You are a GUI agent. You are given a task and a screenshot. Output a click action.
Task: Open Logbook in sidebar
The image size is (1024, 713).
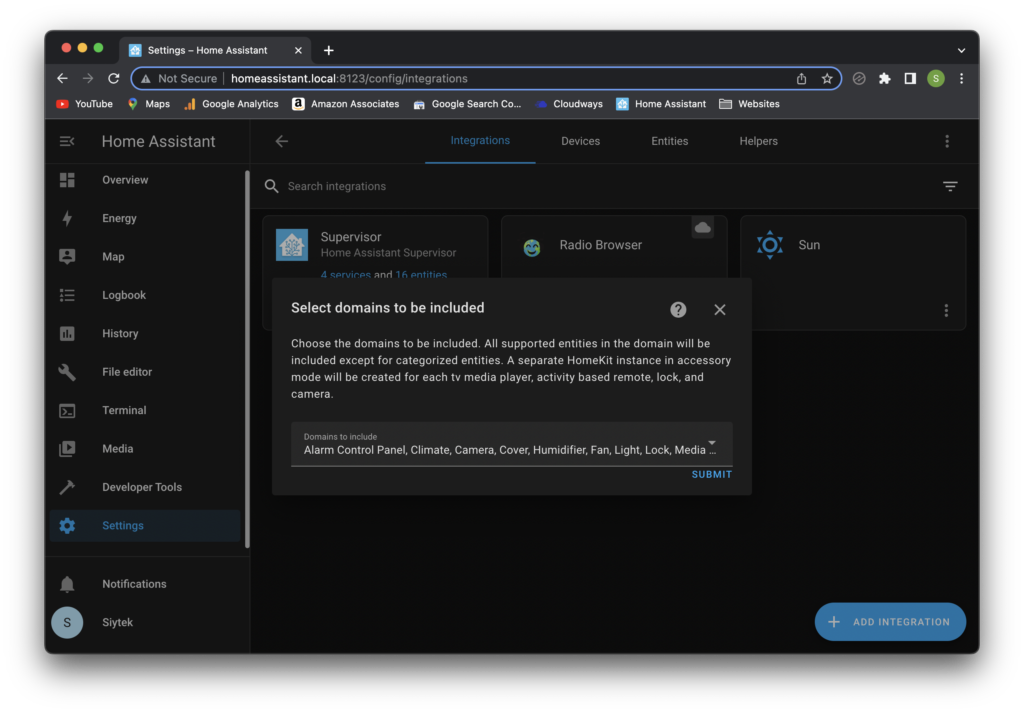click(x=145, y=295)
